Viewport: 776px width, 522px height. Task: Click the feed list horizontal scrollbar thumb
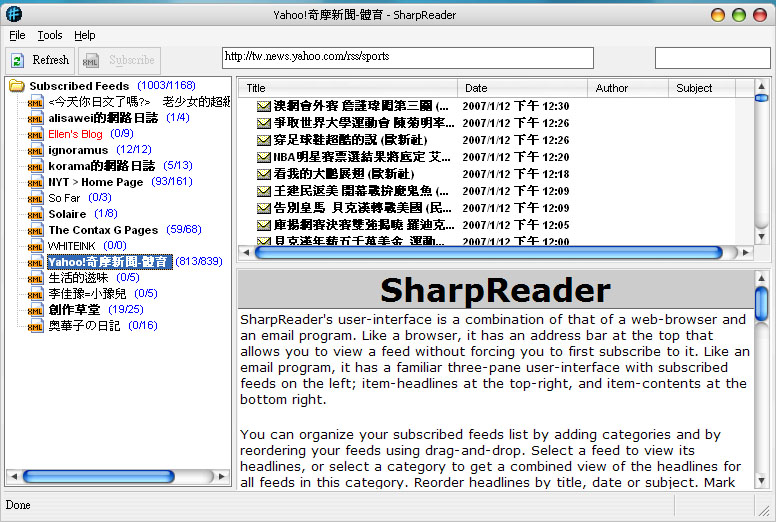(x=98, y=476)
